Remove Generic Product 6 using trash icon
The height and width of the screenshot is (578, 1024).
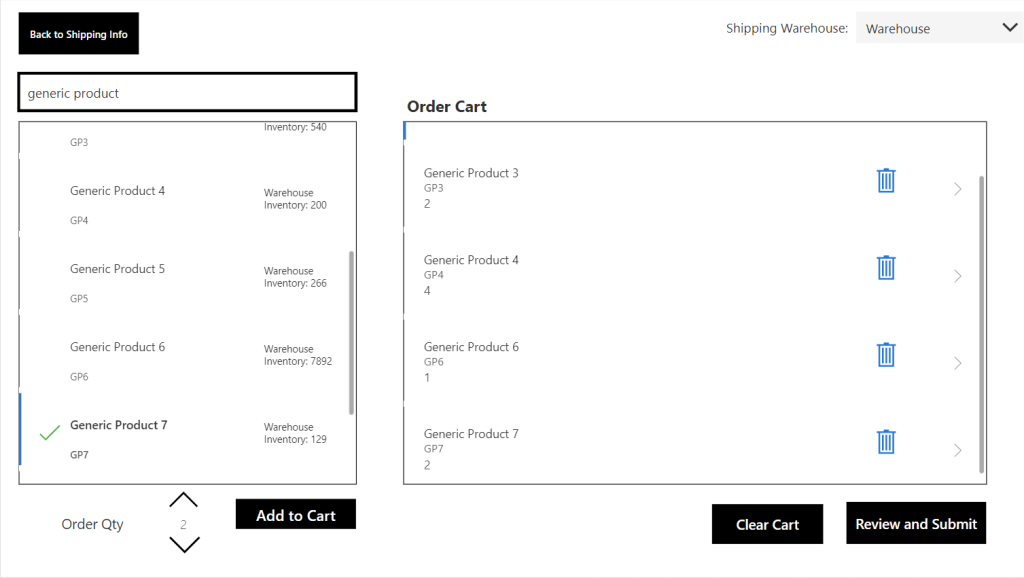pos(886,355)
